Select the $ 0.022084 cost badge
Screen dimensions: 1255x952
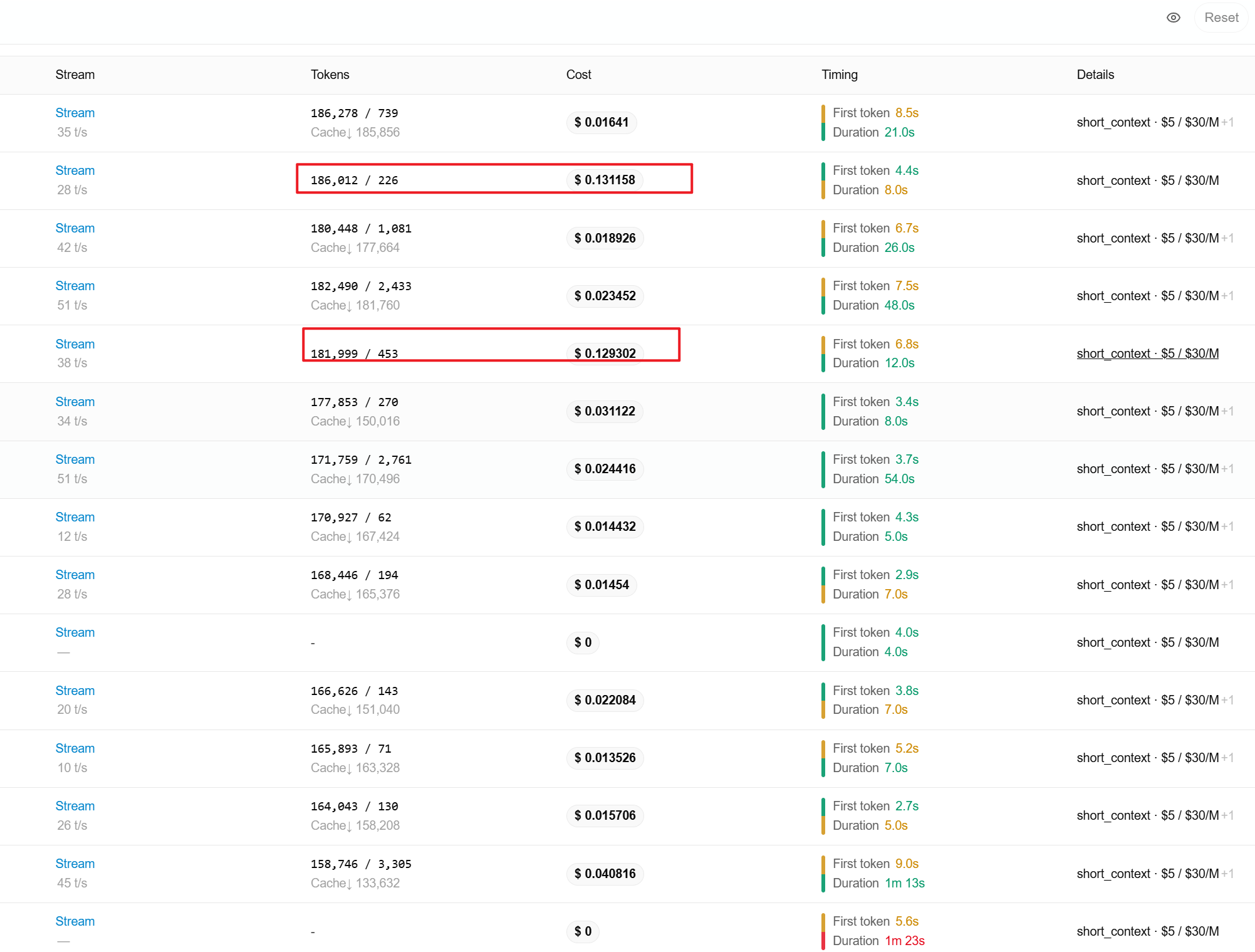pos(605,700)
